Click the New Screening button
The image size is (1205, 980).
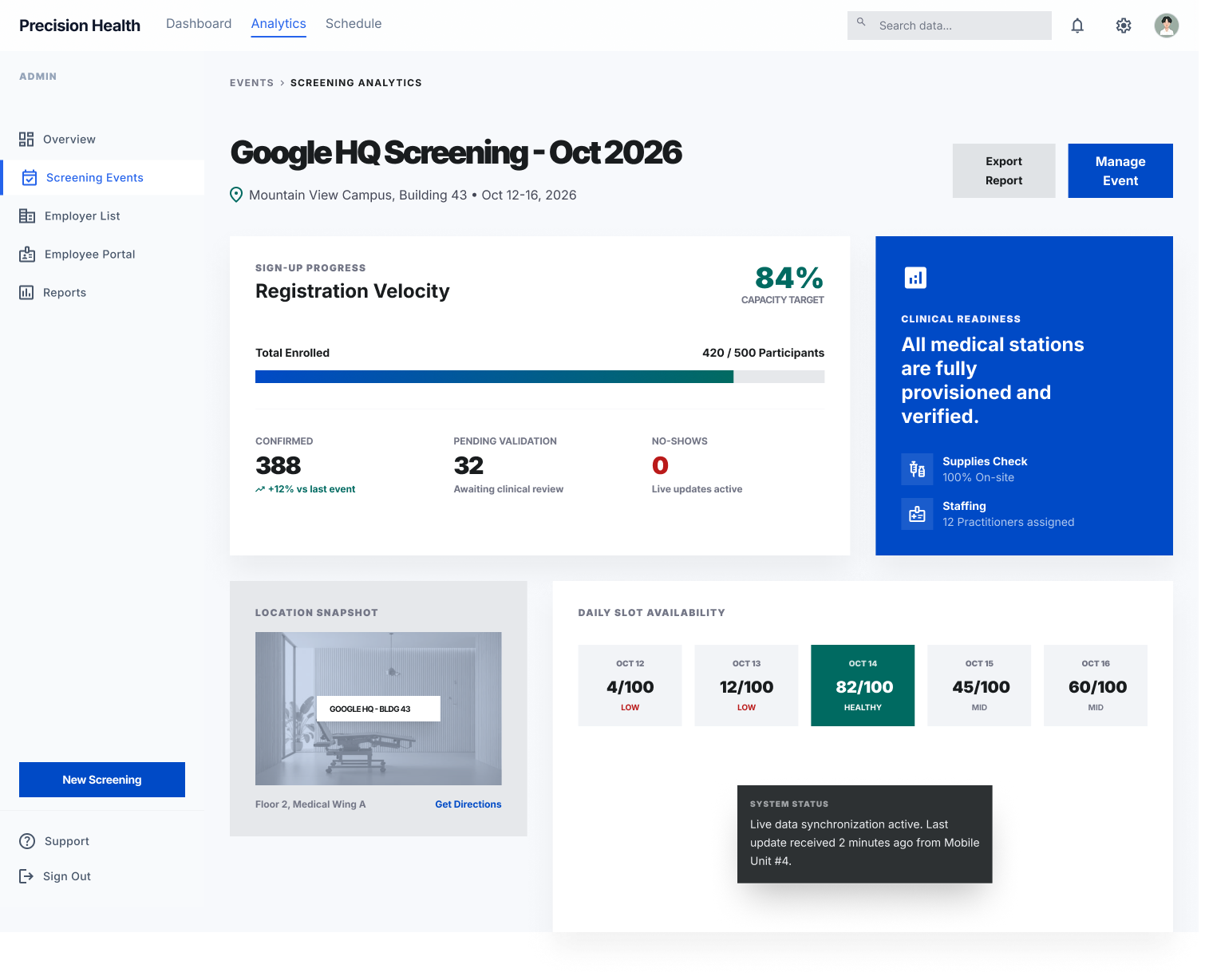pyautogui.click(x=102, y=780)
